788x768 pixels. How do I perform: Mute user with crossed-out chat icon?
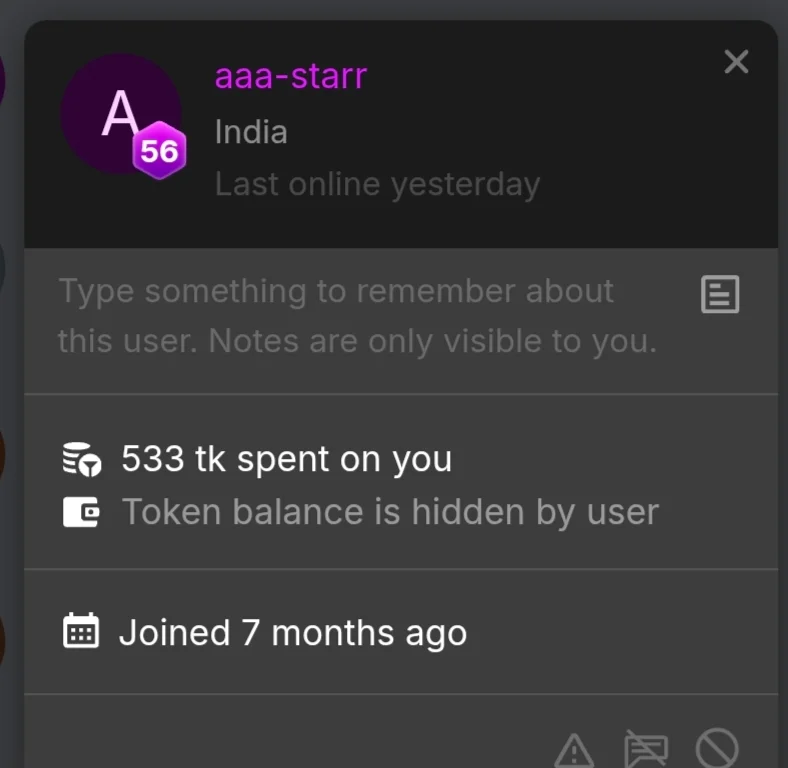646,749
